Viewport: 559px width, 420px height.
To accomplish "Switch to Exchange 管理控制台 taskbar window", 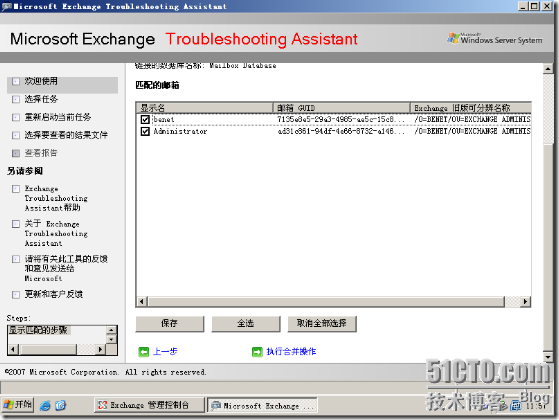I will 149,405.
